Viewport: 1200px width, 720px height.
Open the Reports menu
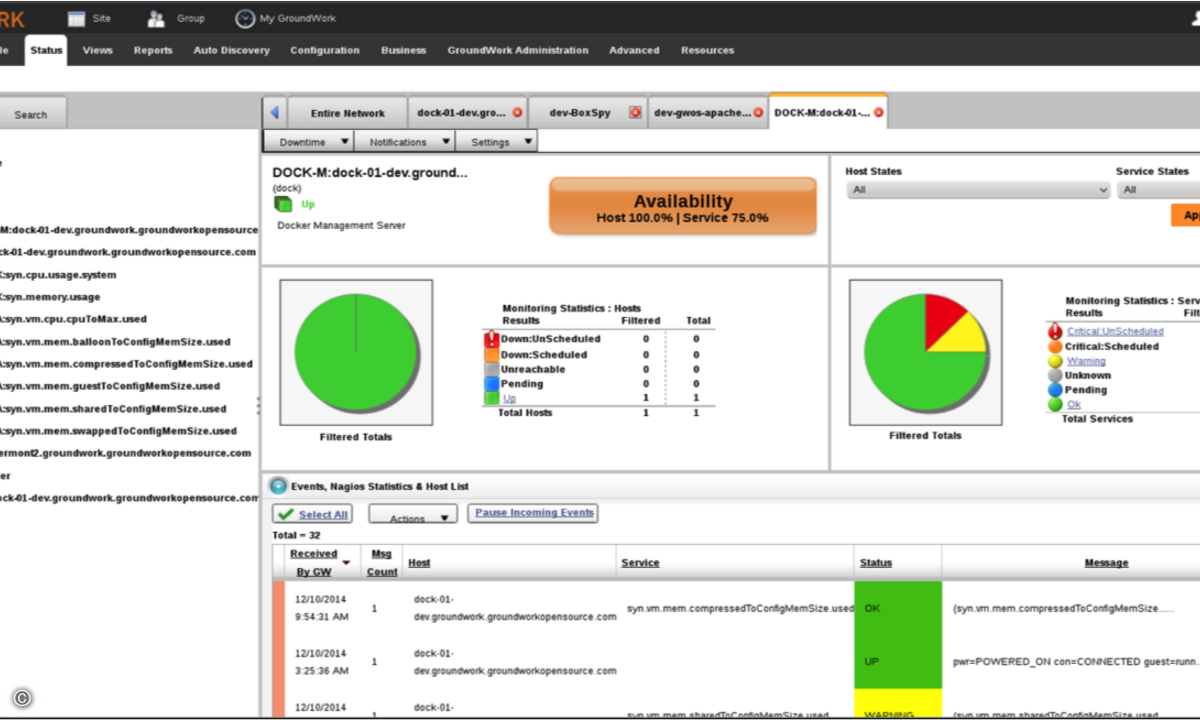(x=153, y=50)
